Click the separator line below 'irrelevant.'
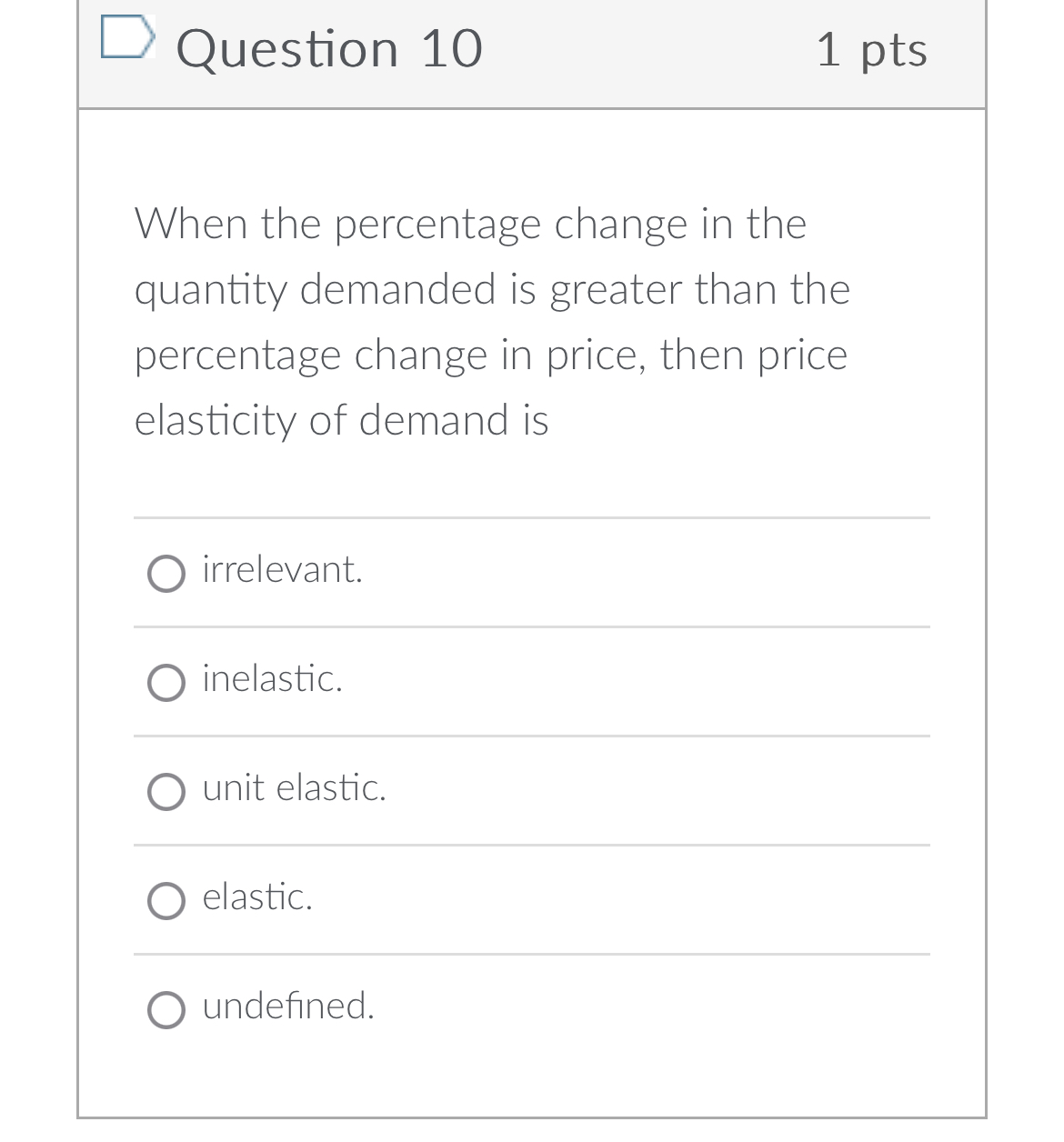The width and height of the screenshot is (1064, 1142). [x=532, y=627]
